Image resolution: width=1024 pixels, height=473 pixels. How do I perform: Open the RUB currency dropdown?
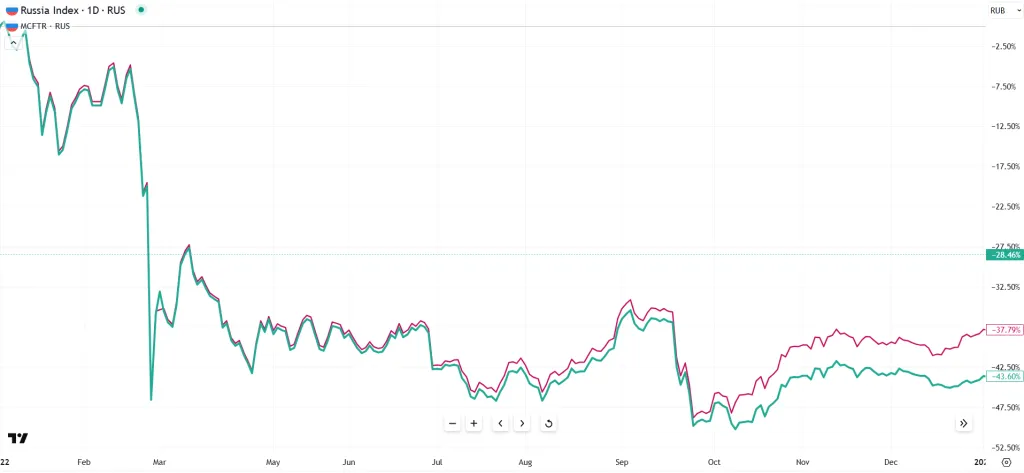click(1000, 10)
